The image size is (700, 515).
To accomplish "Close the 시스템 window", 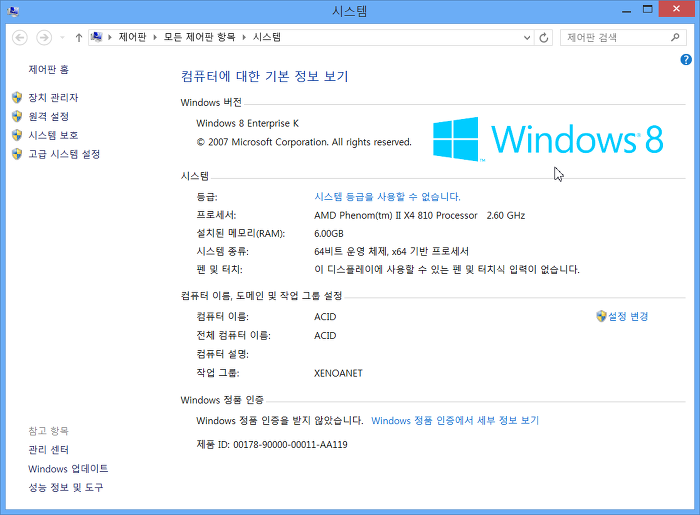I will tap(676, 9).
